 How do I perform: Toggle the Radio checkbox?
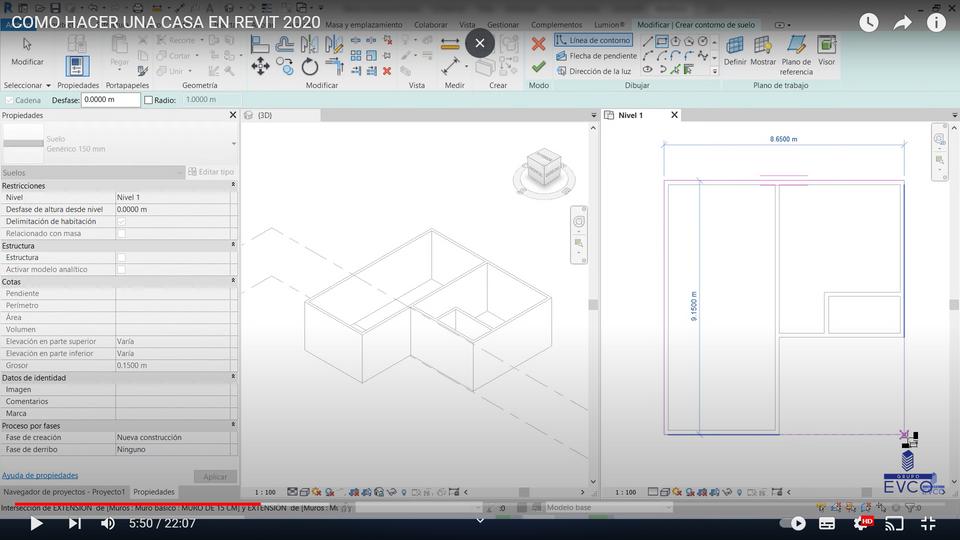(148, 100)
